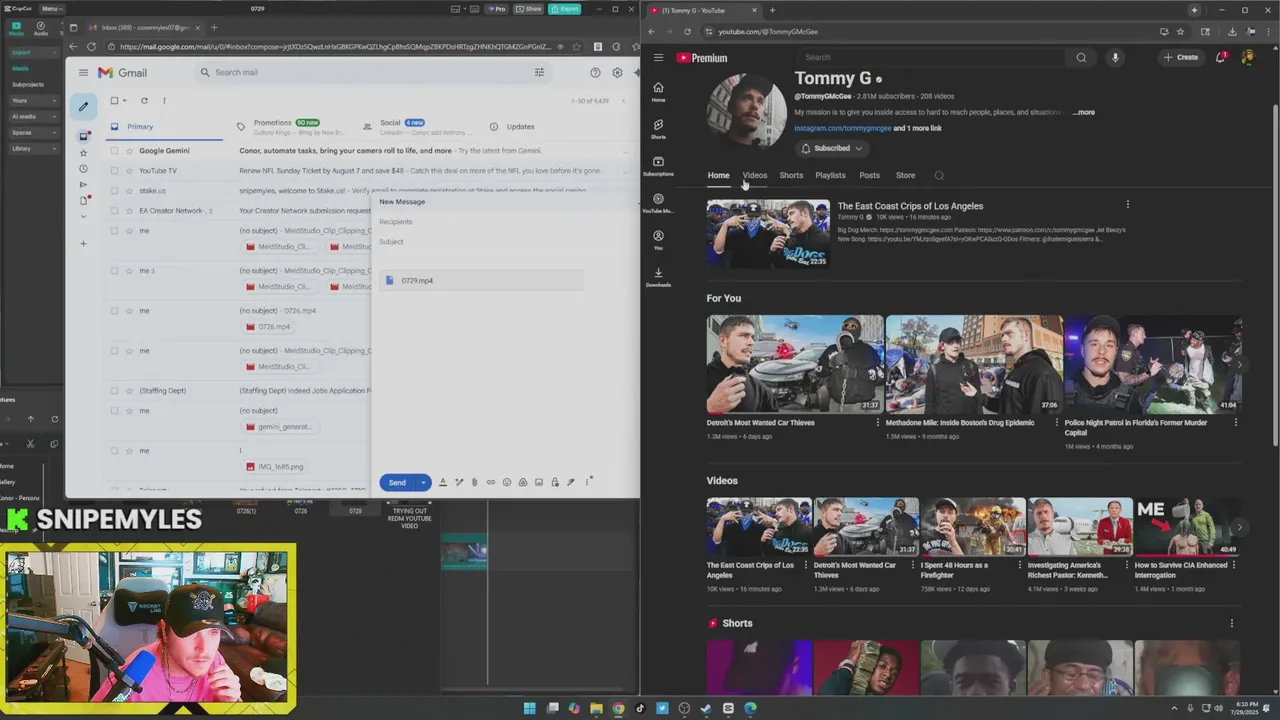The height and width of the screenshot is (720, 1280).
Task: Click YouTube search magnifier button
Action: click(x=1081, y=57)
